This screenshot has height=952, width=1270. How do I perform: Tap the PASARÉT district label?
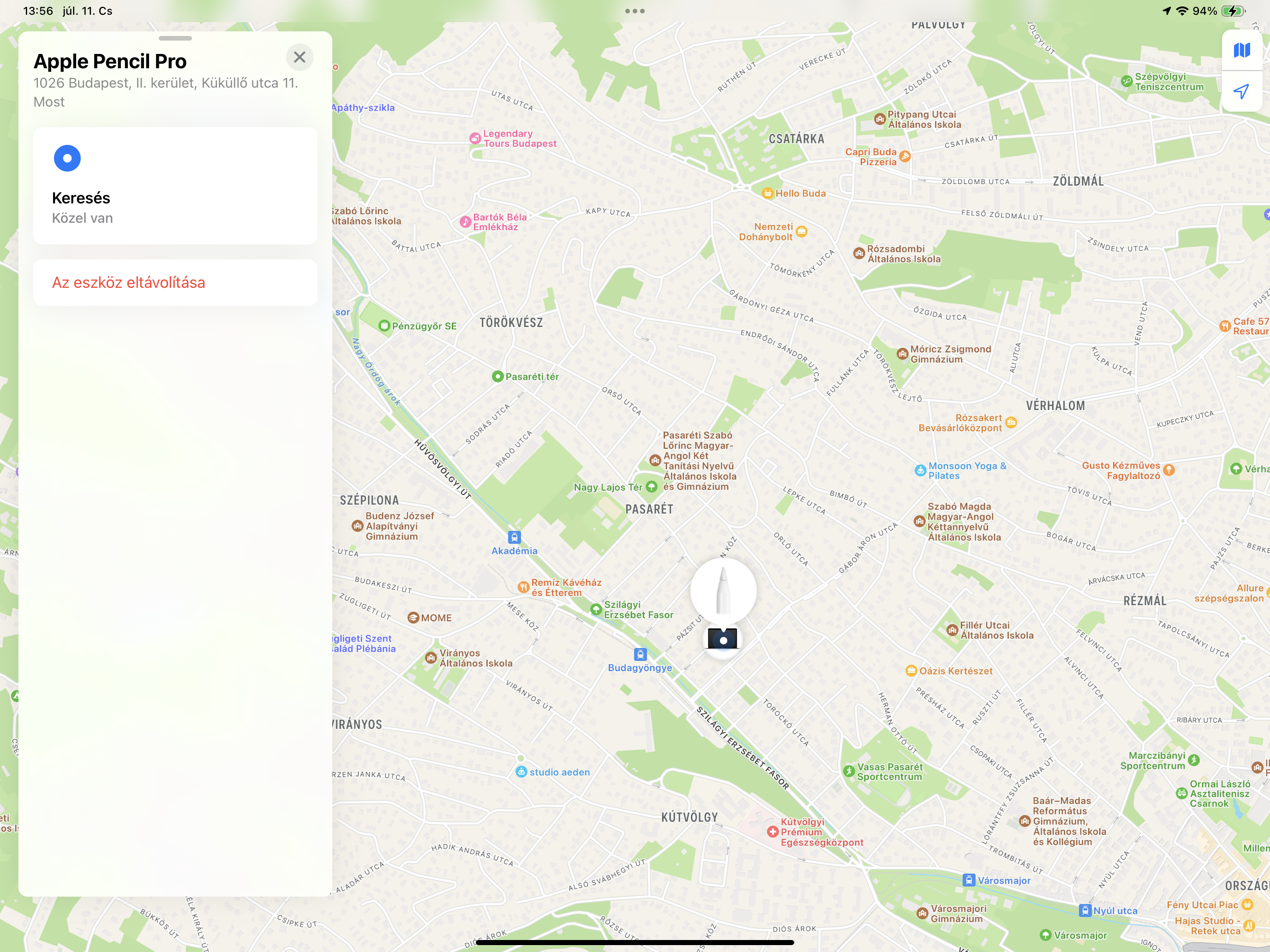(x=649, y=510)
